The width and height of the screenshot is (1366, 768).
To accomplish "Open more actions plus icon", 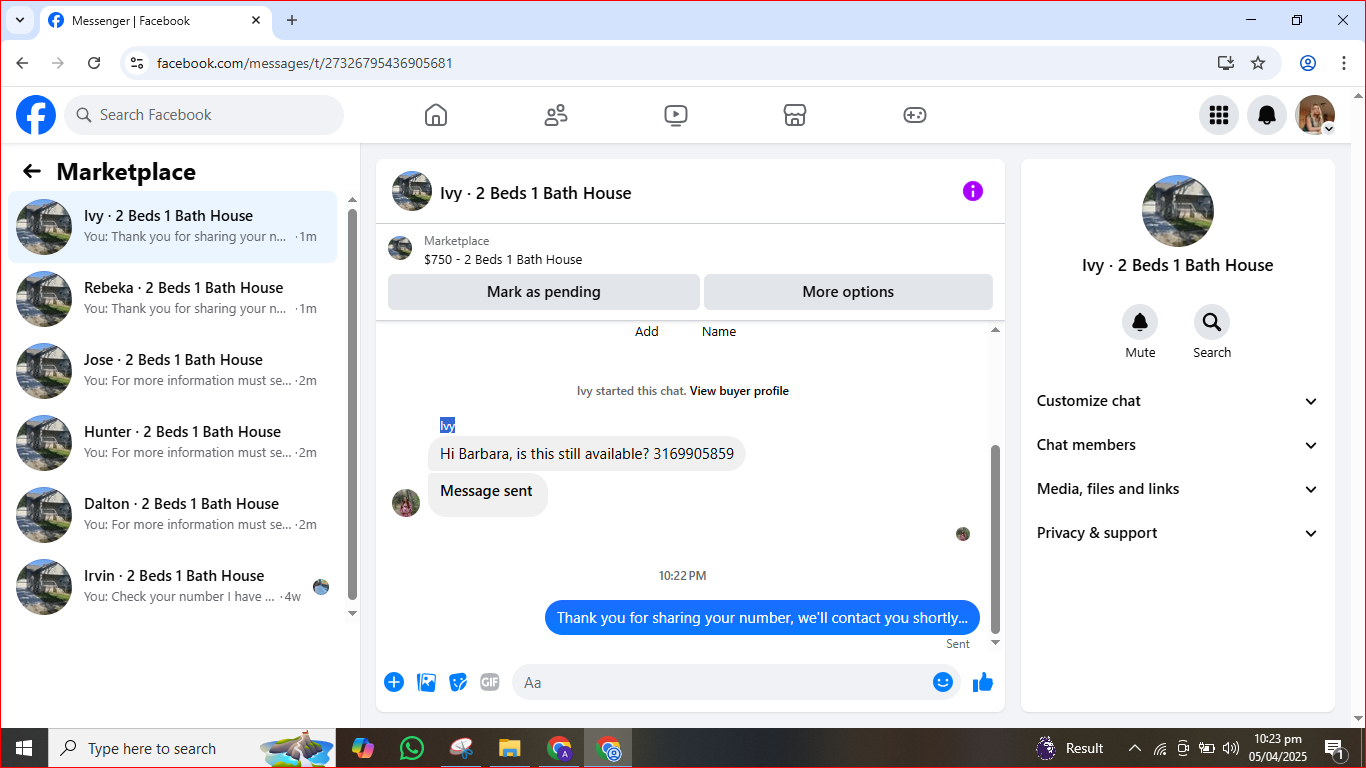I will click(x=394, y=682).
